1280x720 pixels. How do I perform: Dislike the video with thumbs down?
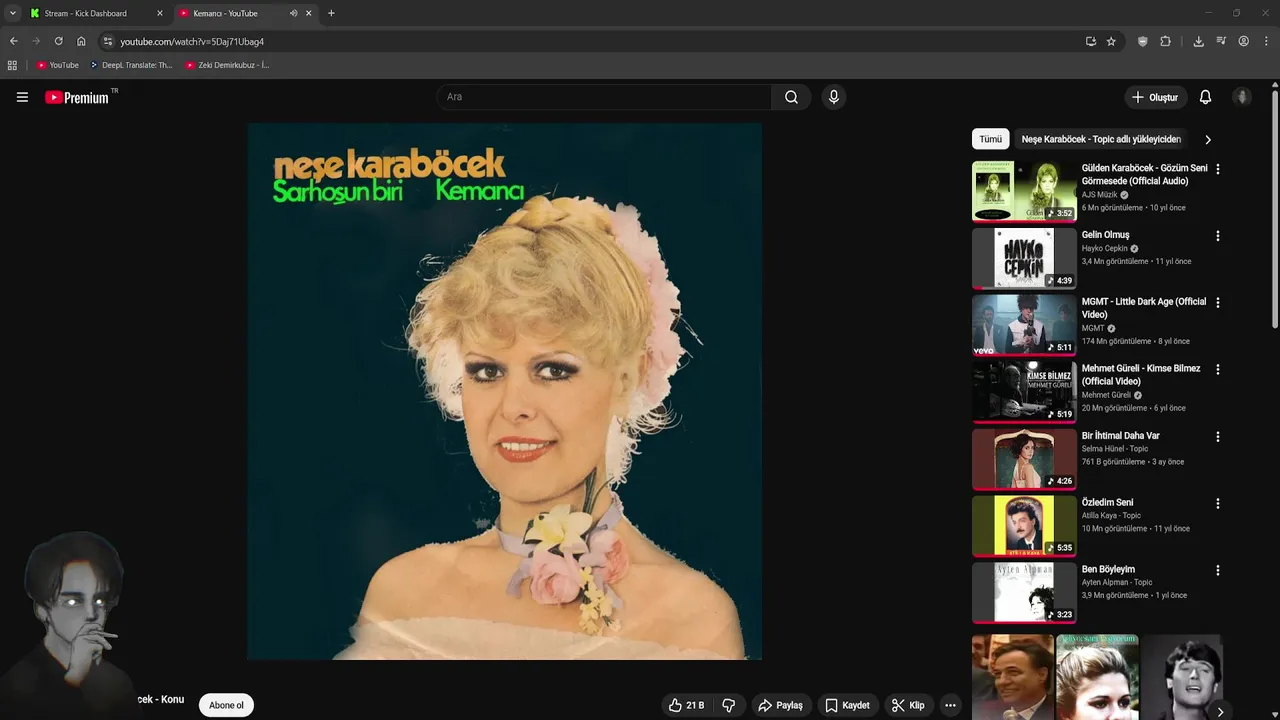728,705
